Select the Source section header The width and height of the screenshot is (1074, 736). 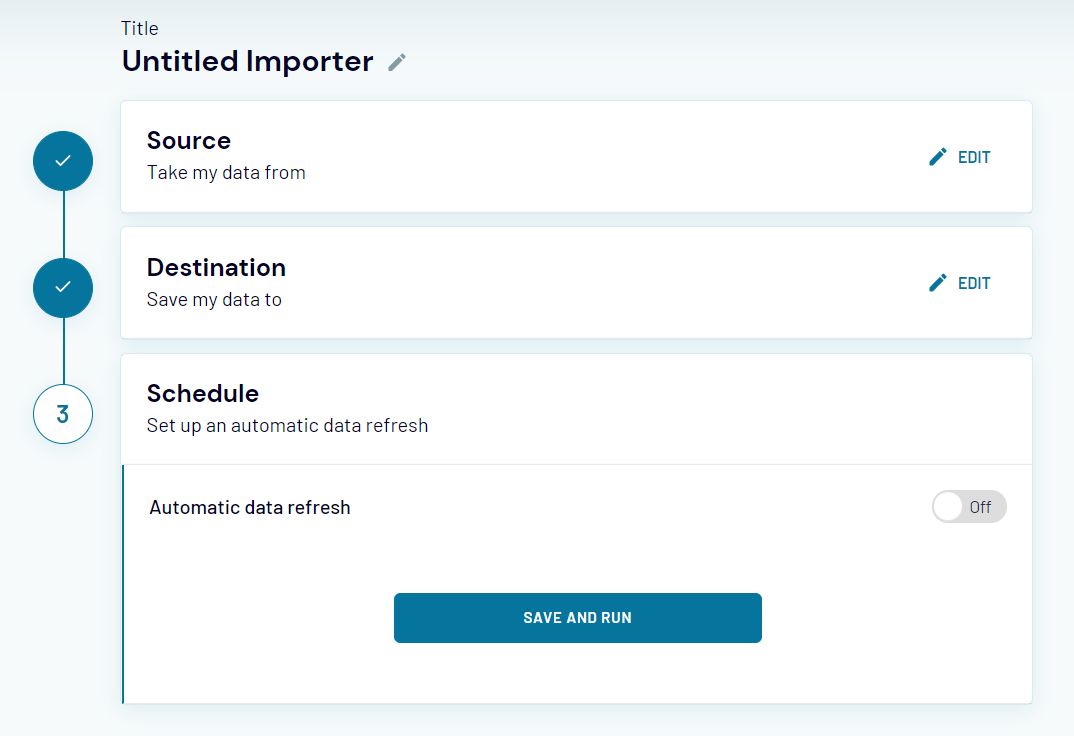point(189,140)
